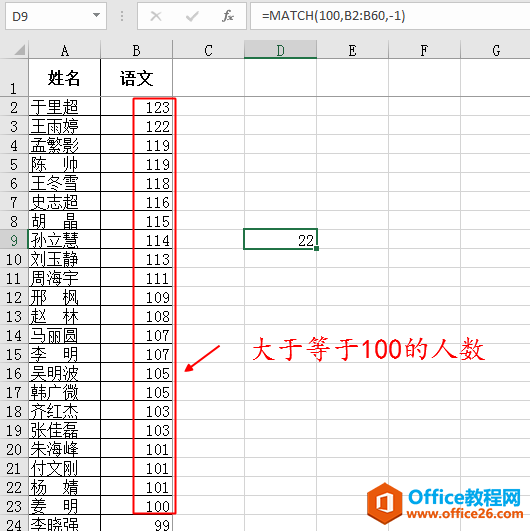Screen dimensions: 530x531
Task: Click score cell 113
Action: click(x=136, y=259)
